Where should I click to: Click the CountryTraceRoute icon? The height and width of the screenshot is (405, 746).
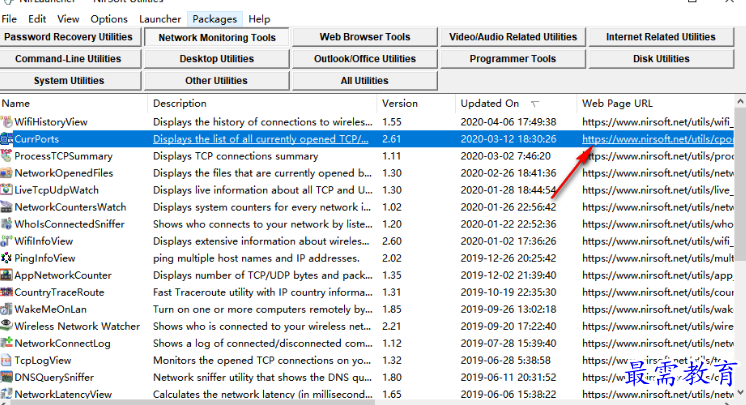(x=6, y=292)
